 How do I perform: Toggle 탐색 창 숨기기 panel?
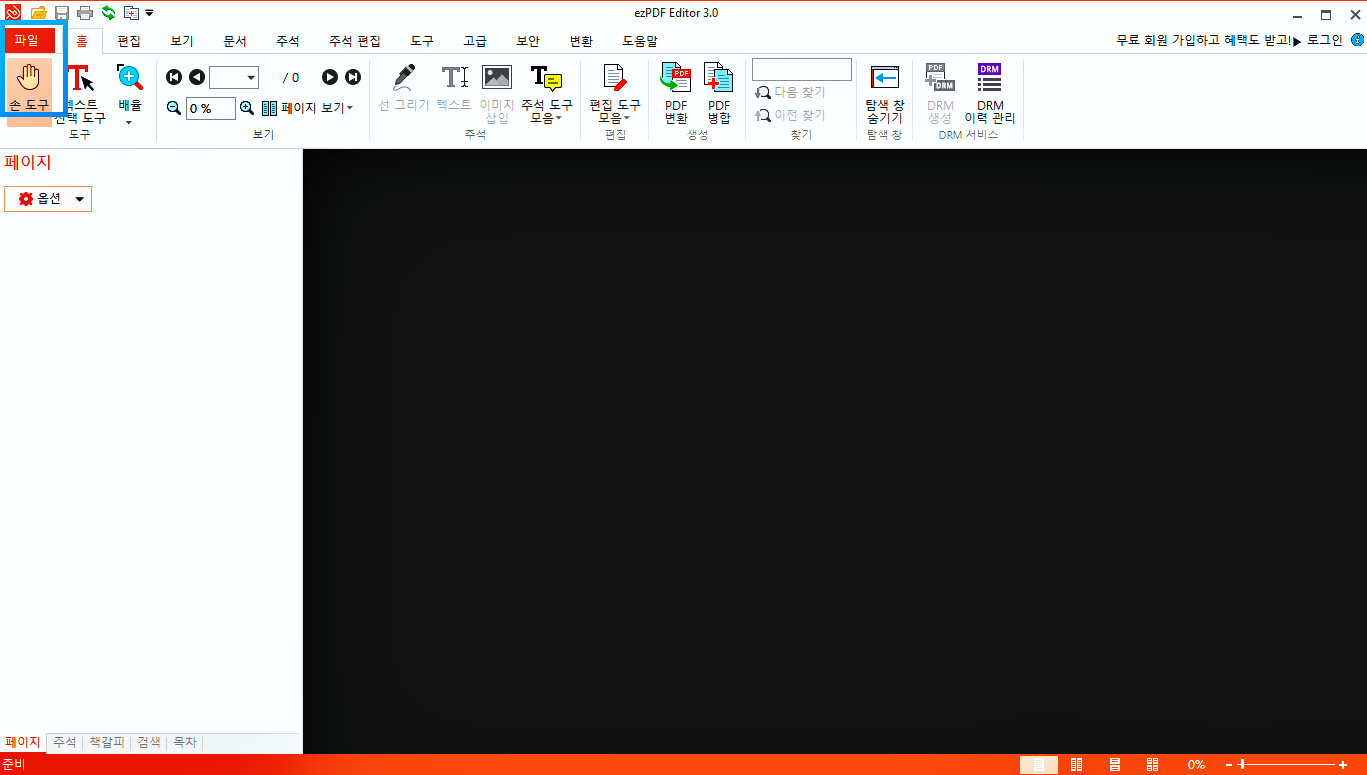pyautogui.click(x=885, y=93)
